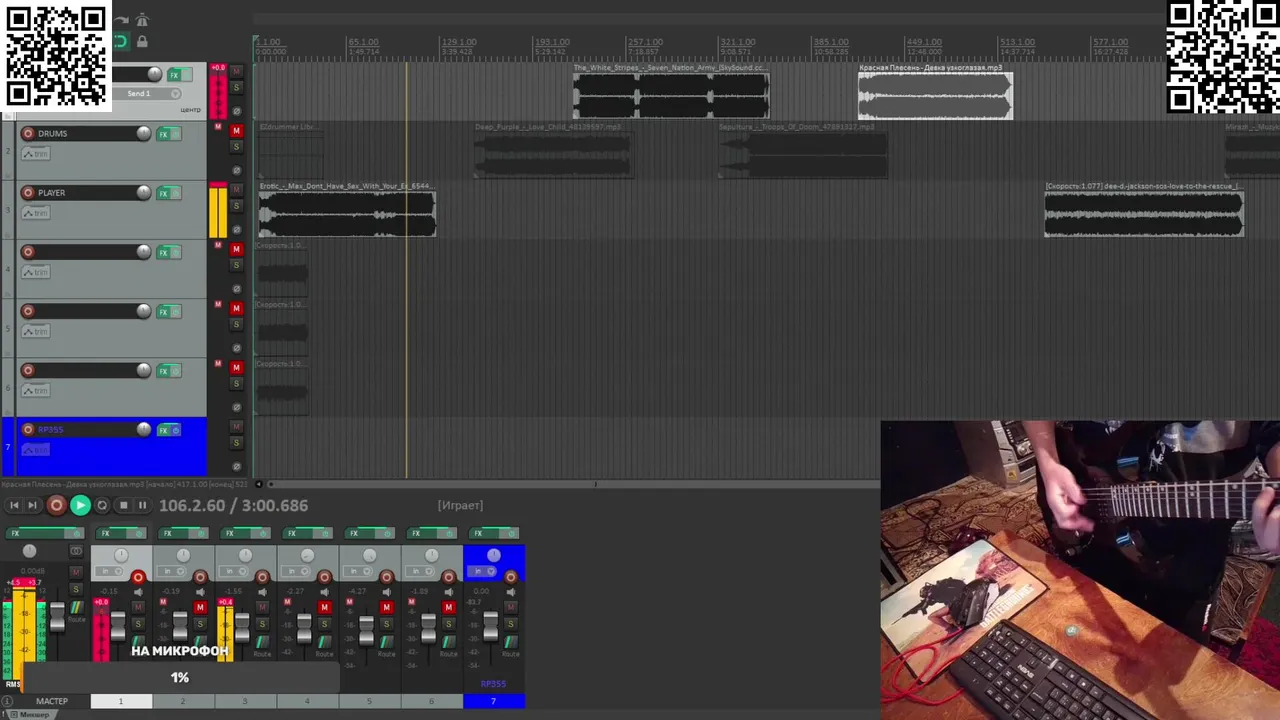Click the time display 106.2.60 / 3:00.686
Image resolution: width=1280 pixels, height=720 pixels.
pos(234,506)
